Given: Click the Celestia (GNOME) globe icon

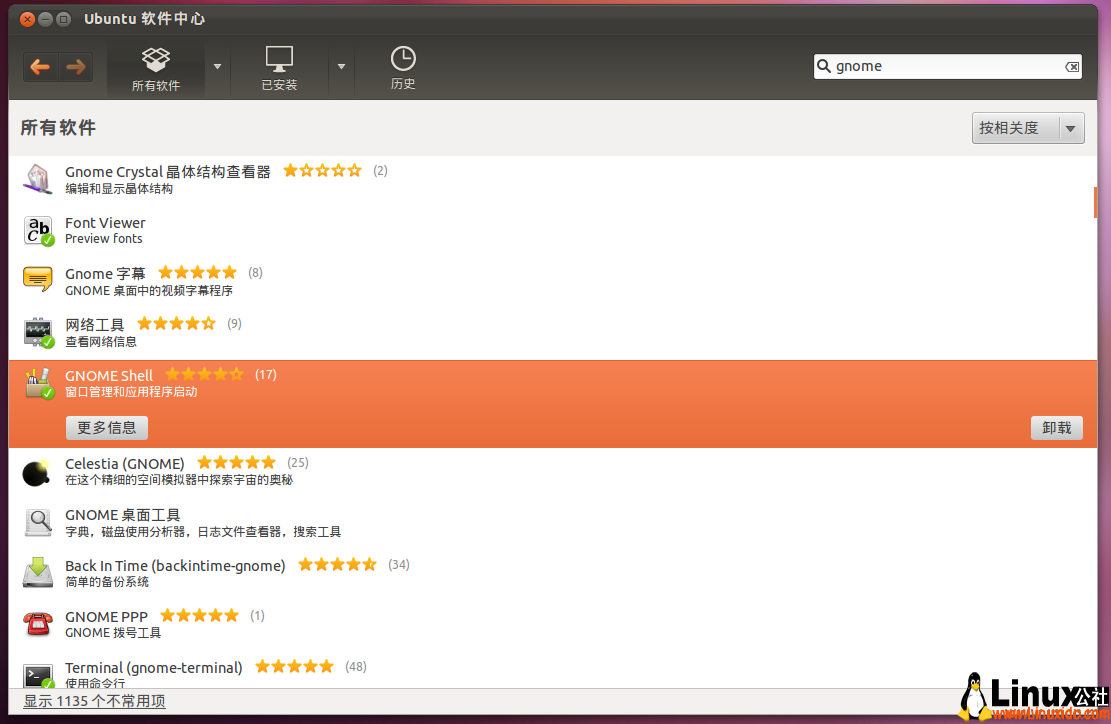Looking at the screenshot, I should (37, 470).
